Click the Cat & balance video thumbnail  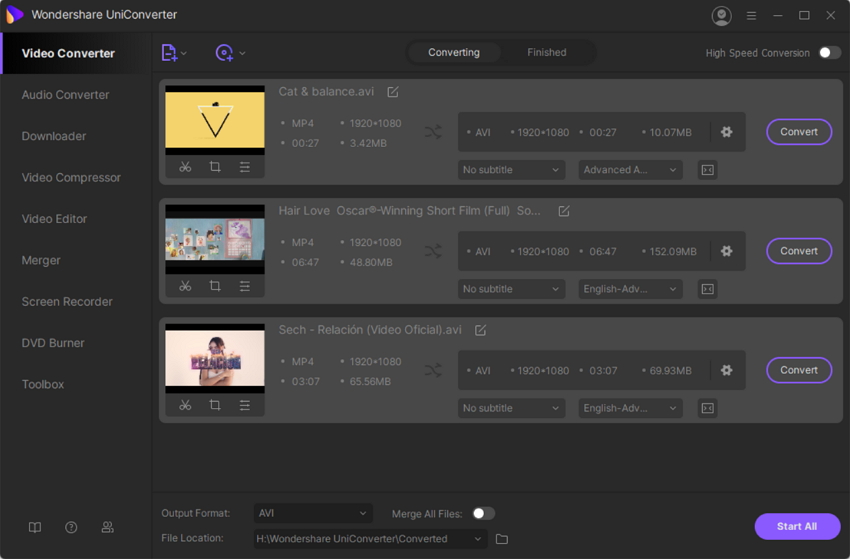[215, 120]
